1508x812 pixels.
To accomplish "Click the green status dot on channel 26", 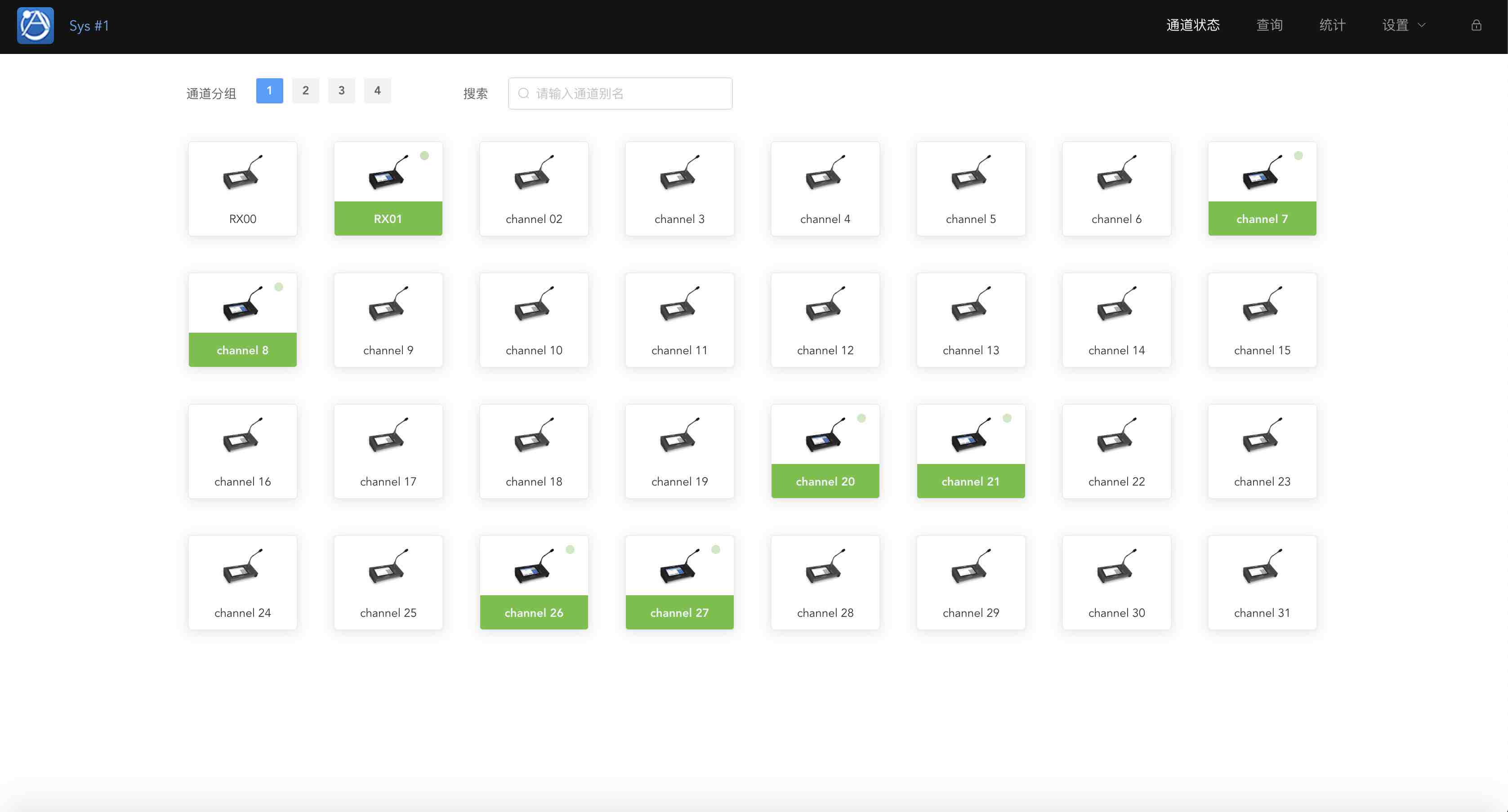I will click(570, 550).
